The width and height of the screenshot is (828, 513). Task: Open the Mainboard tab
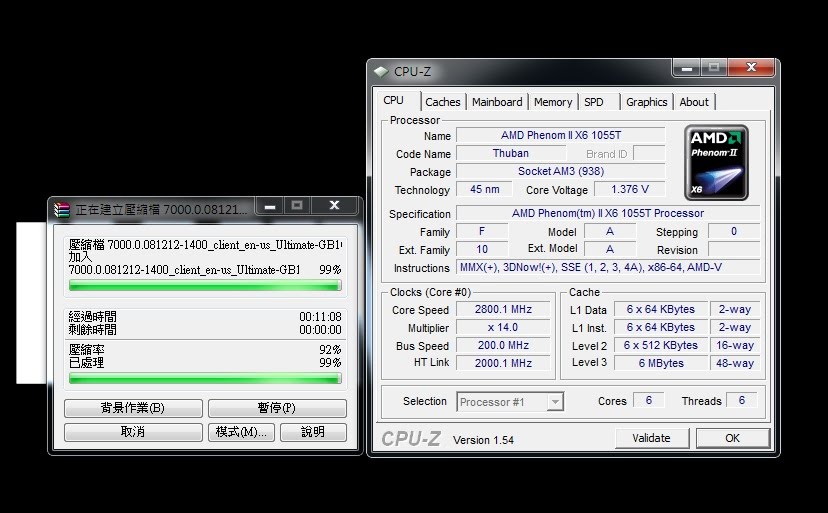tap(497, 102)
